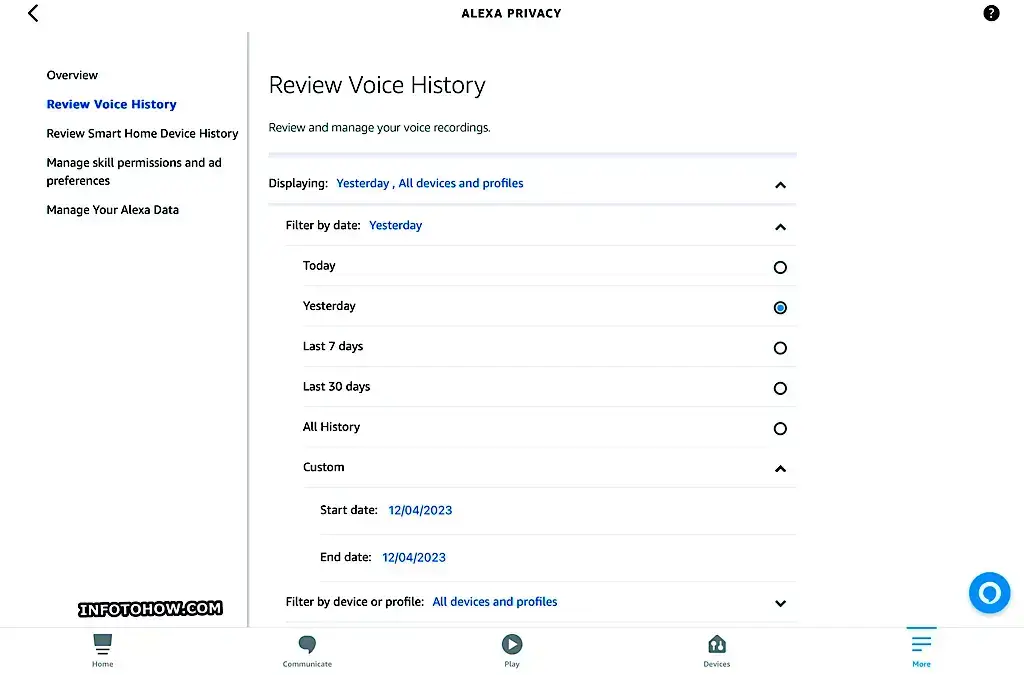Select the All History radio
The image size is (1024, 675).
tap(780, 429)
